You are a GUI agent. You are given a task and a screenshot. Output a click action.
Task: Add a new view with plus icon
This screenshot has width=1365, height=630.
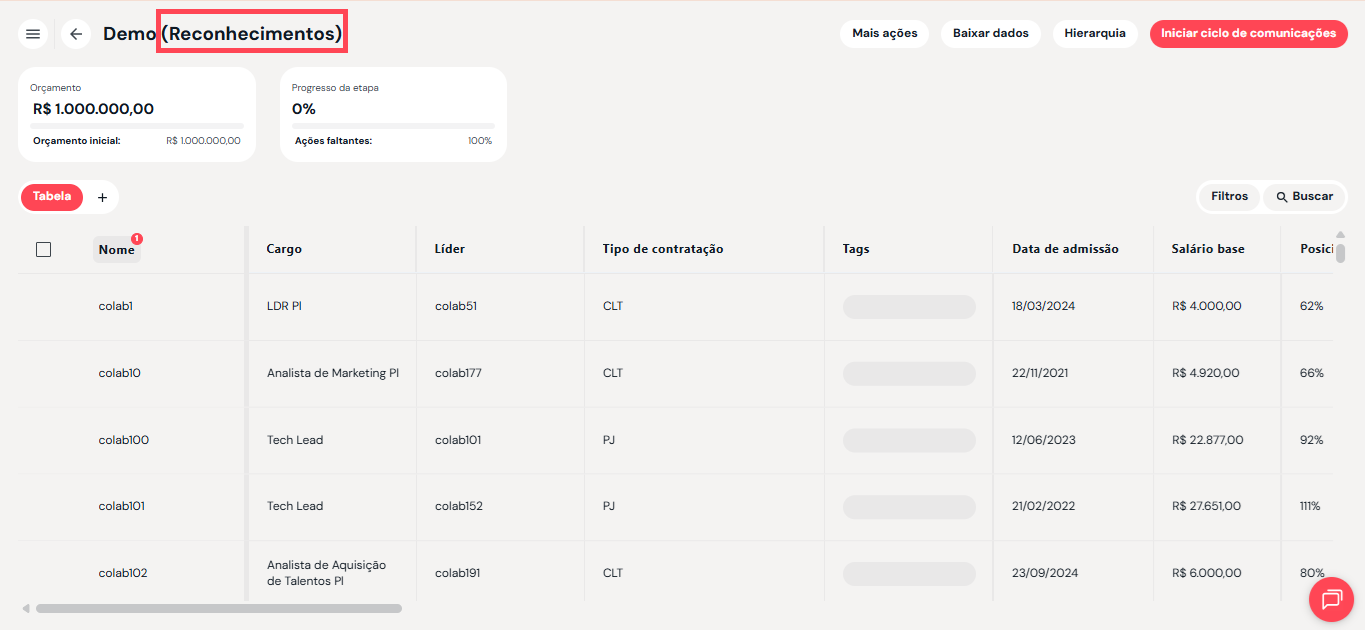102,198
